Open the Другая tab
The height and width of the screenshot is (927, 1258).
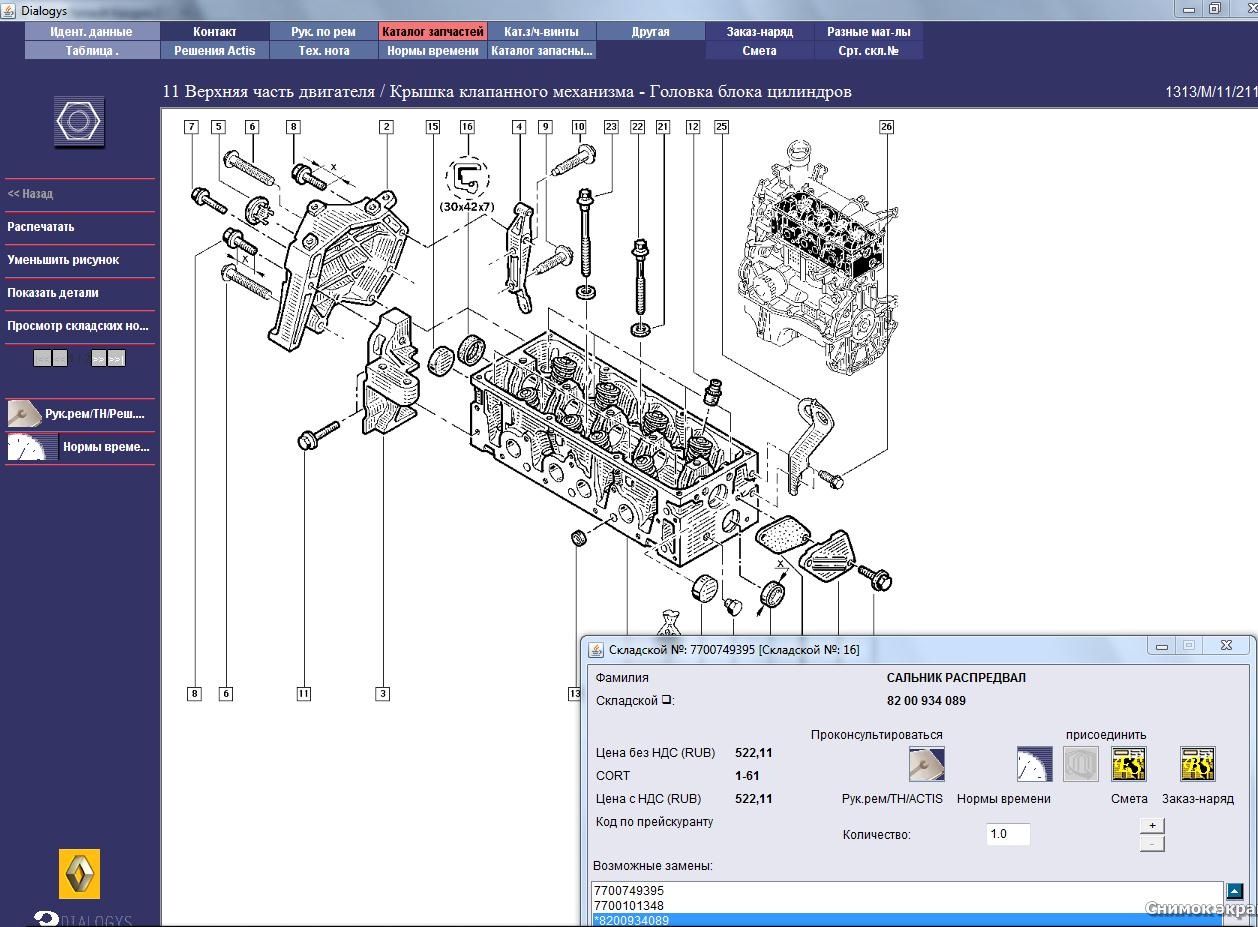651,32
